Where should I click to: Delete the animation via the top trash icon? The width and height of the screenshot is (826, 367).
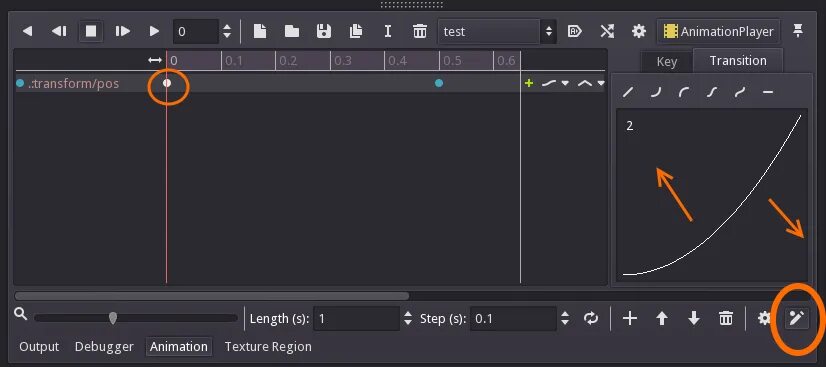(x=419, y=32)
